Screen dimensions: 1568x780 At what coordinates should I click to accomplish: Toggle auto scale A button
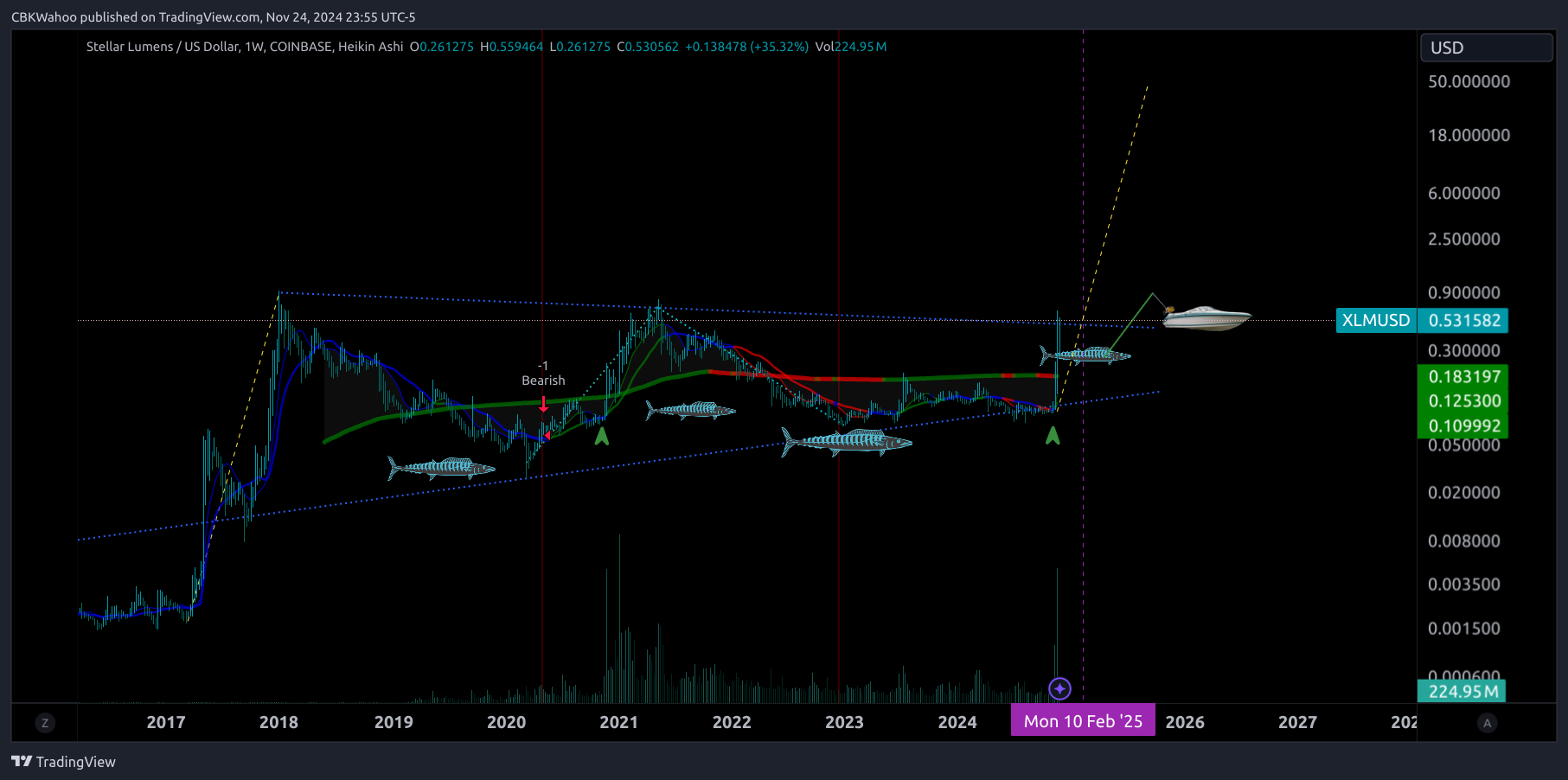1487,723
